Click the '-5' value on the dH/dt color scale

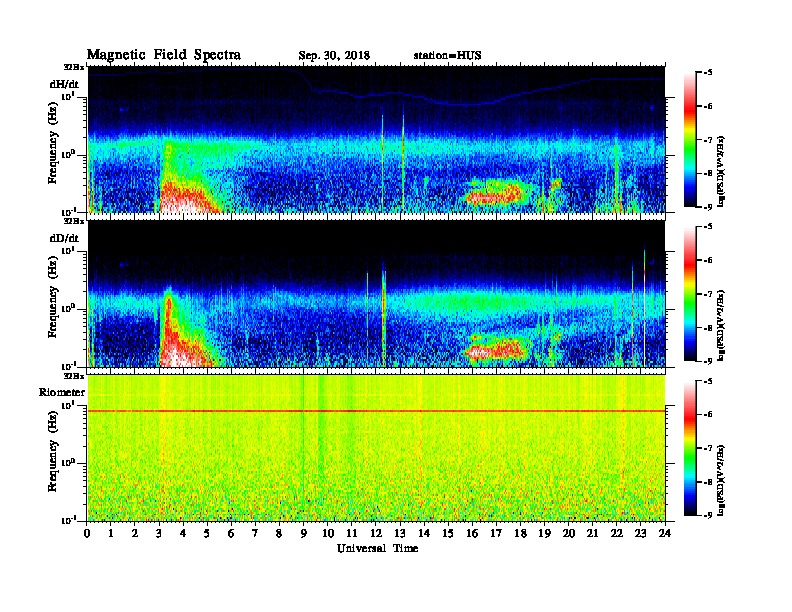coord(706,73)
